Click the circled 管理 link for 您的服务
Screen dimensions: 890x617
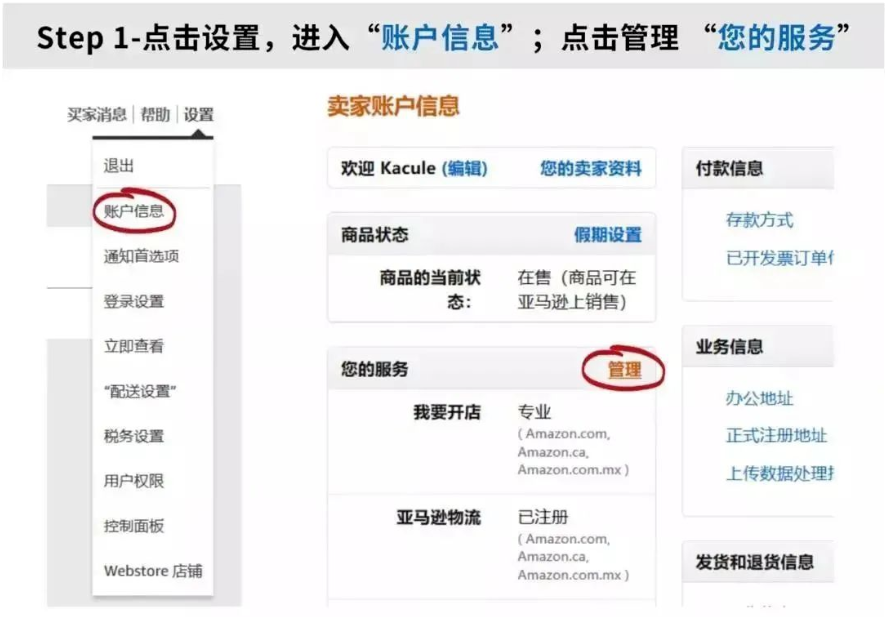(625, 368)
